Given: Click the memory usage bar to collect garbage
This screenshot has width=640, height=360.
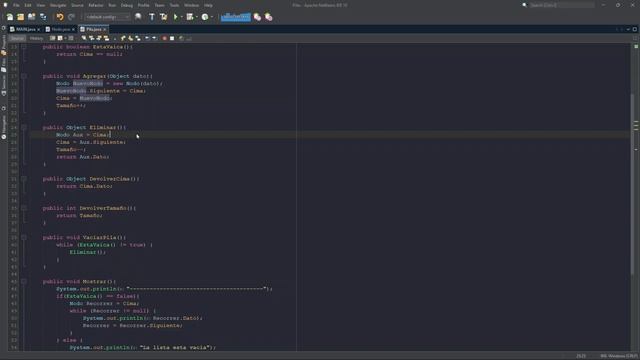Looking at the screenshot, I should tap(236, 17).
